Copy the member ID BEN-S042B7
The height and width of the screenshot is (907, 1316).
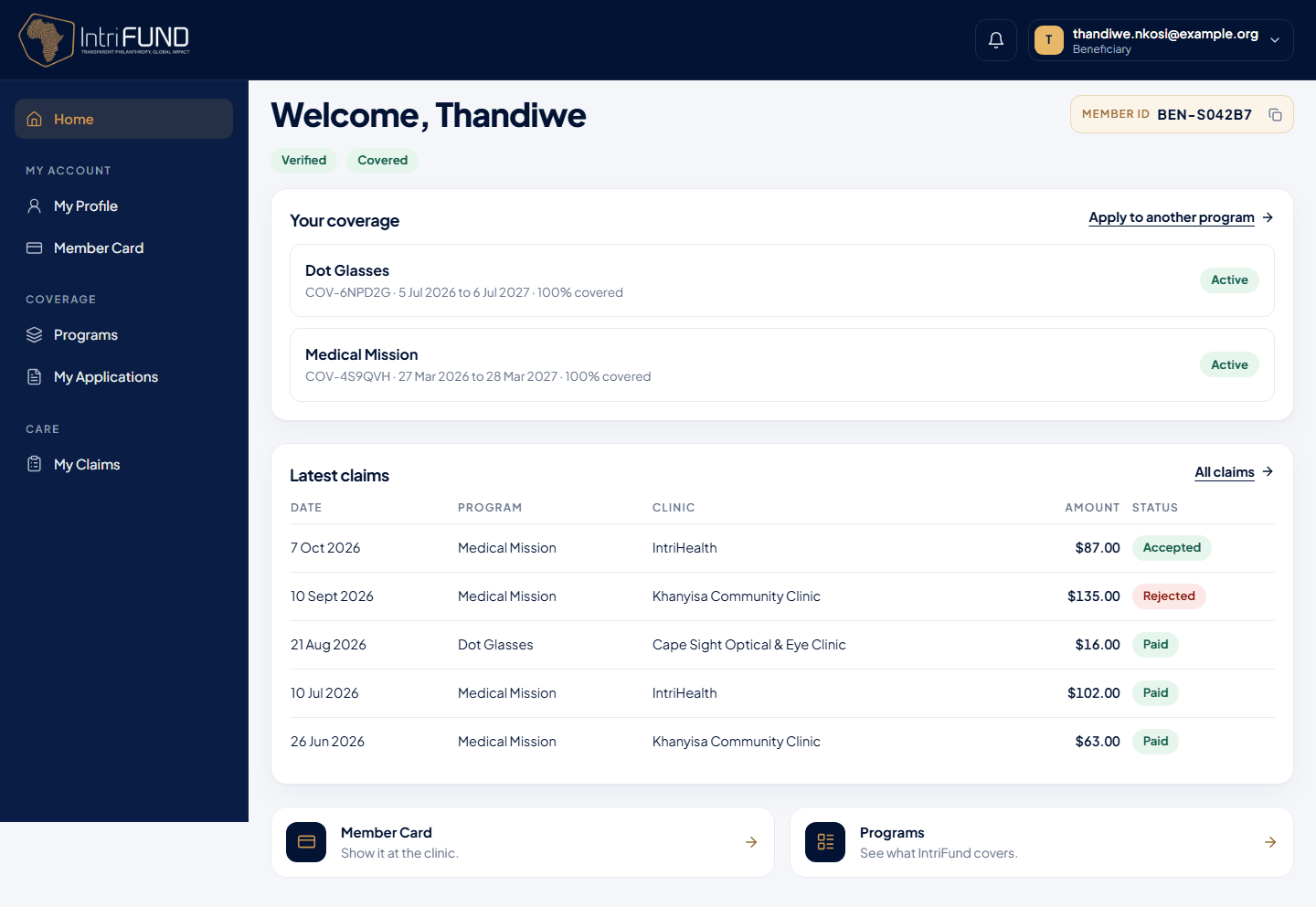1276,115
